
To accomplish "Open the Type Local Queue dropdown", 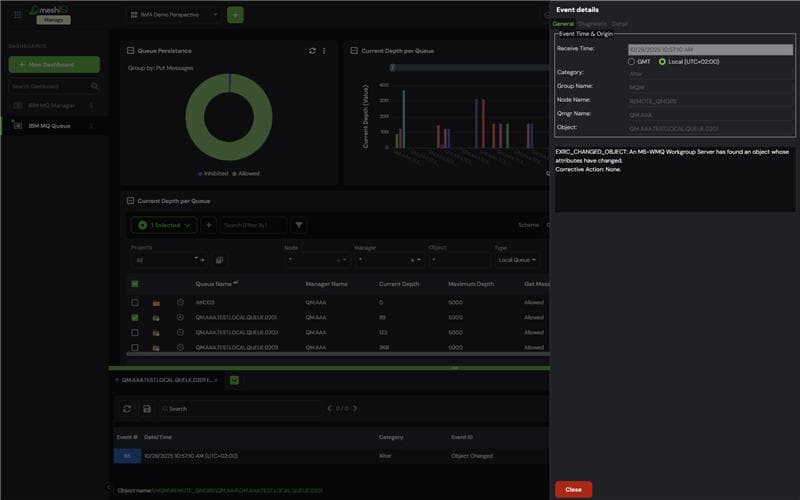I will 518,260.
